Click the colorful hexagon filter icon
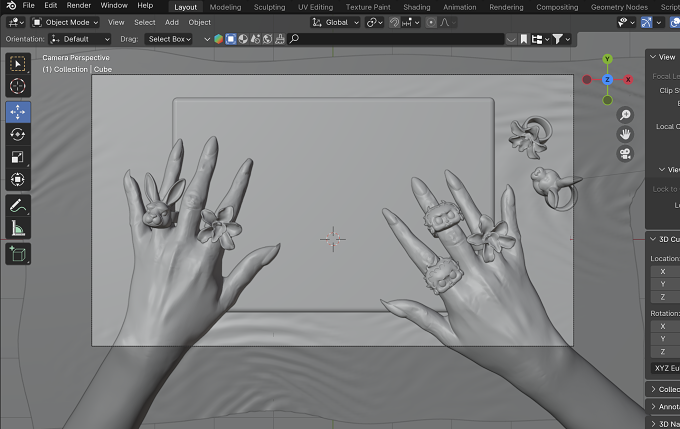 tap(219, 39)
